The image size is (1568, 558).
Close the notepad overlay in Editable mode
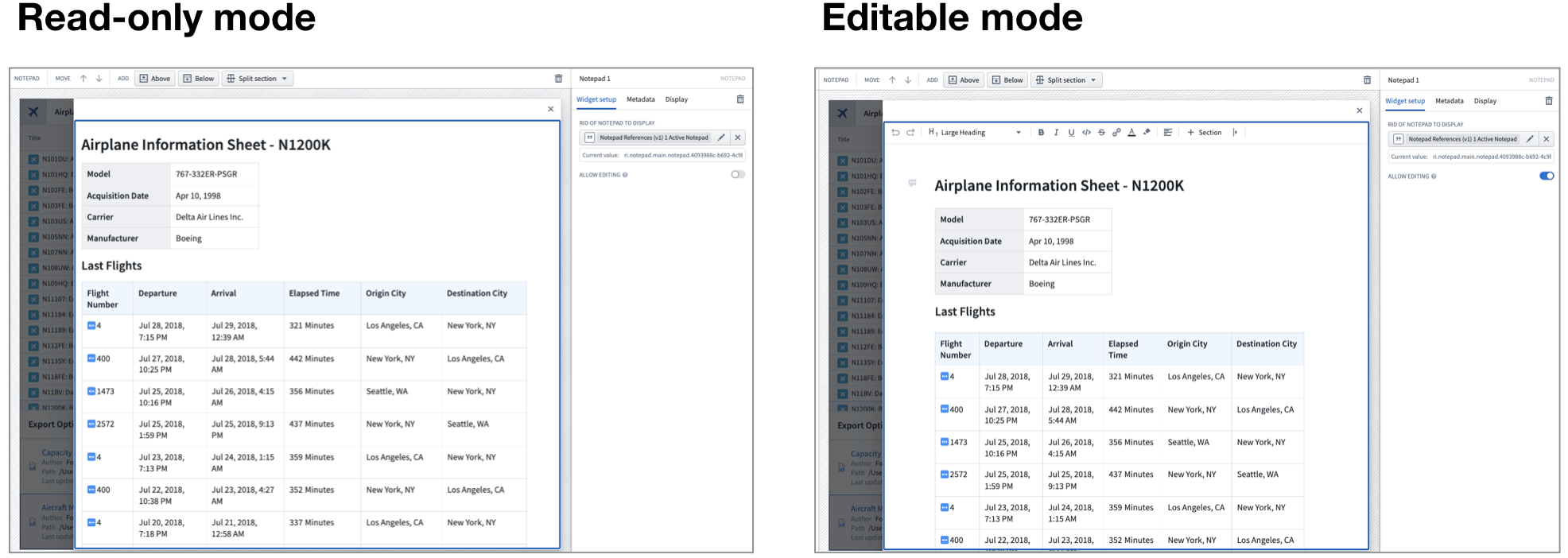point(1360,110)
